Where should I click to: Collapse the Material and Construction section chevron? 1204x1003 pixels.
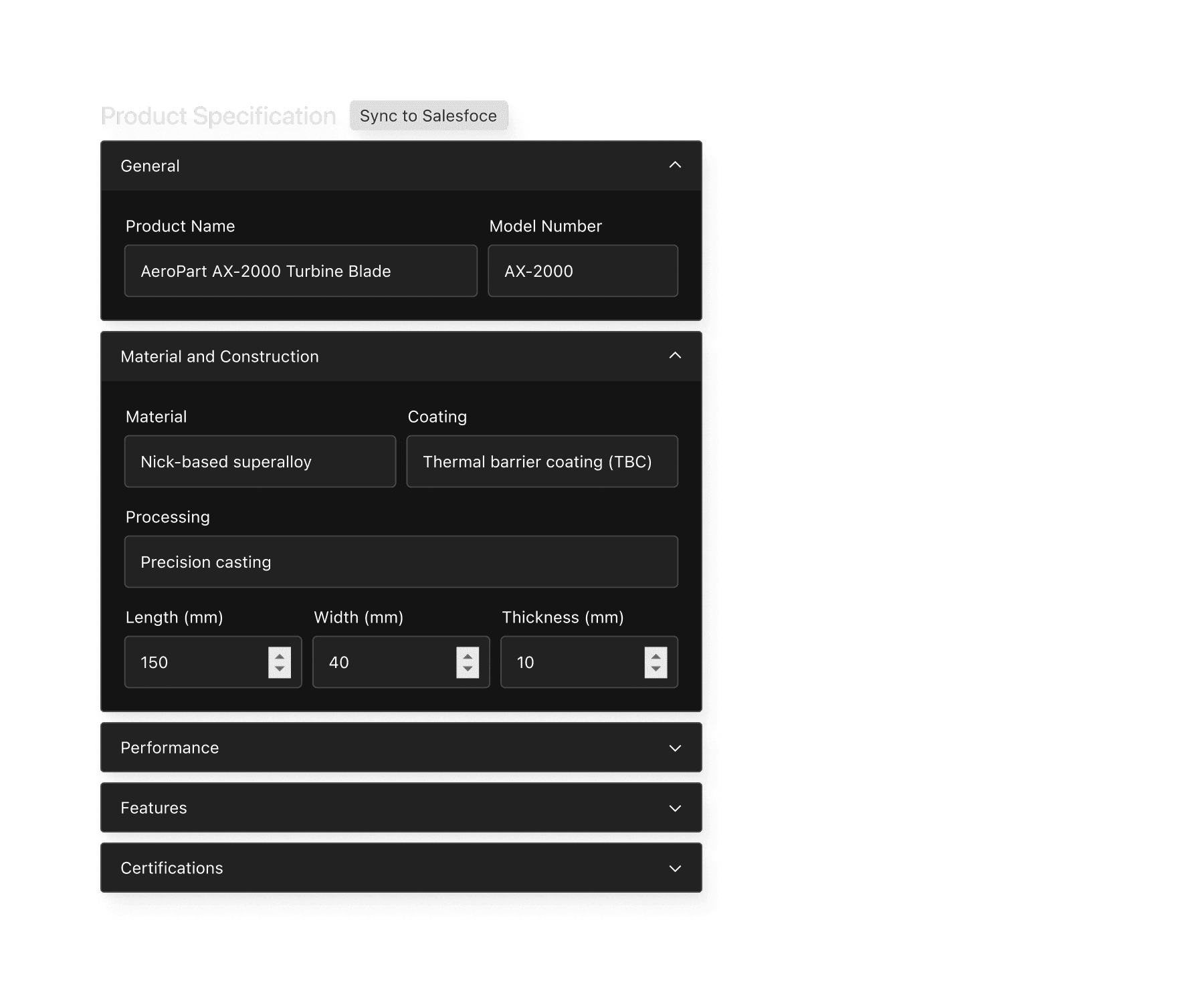tap(675, 356)
